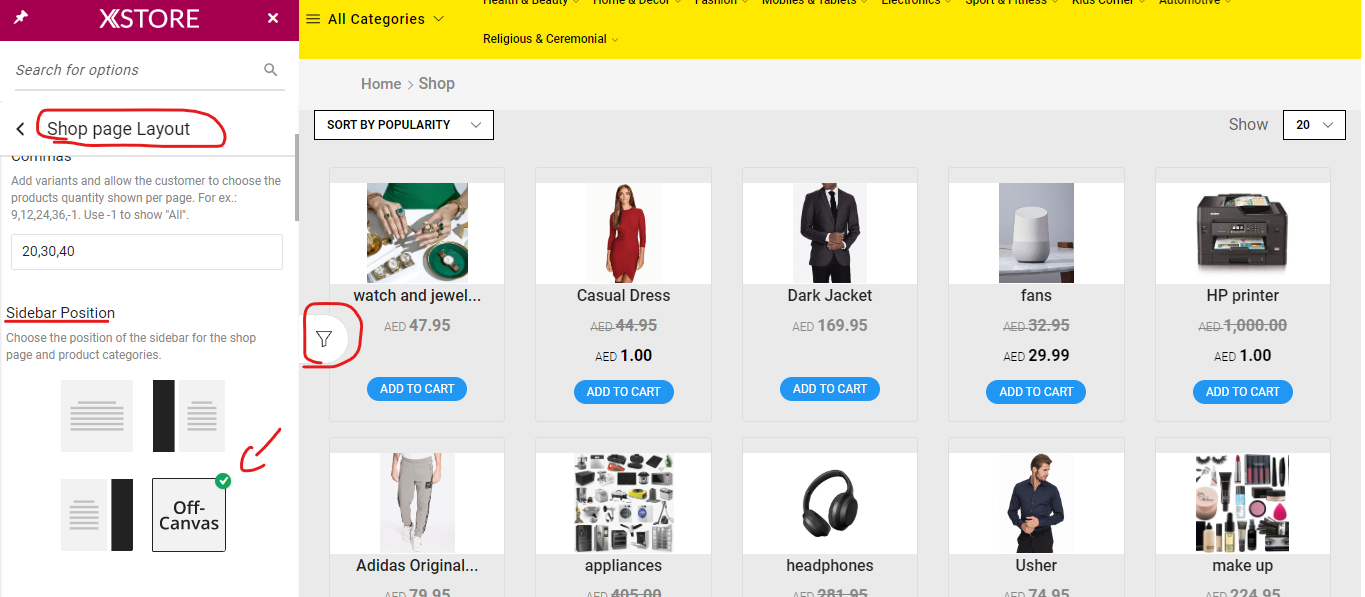Add Casual Dress to cart
Image resolution: width=1365 pixels, height=597 pixels.
click(x=624, y=392)
